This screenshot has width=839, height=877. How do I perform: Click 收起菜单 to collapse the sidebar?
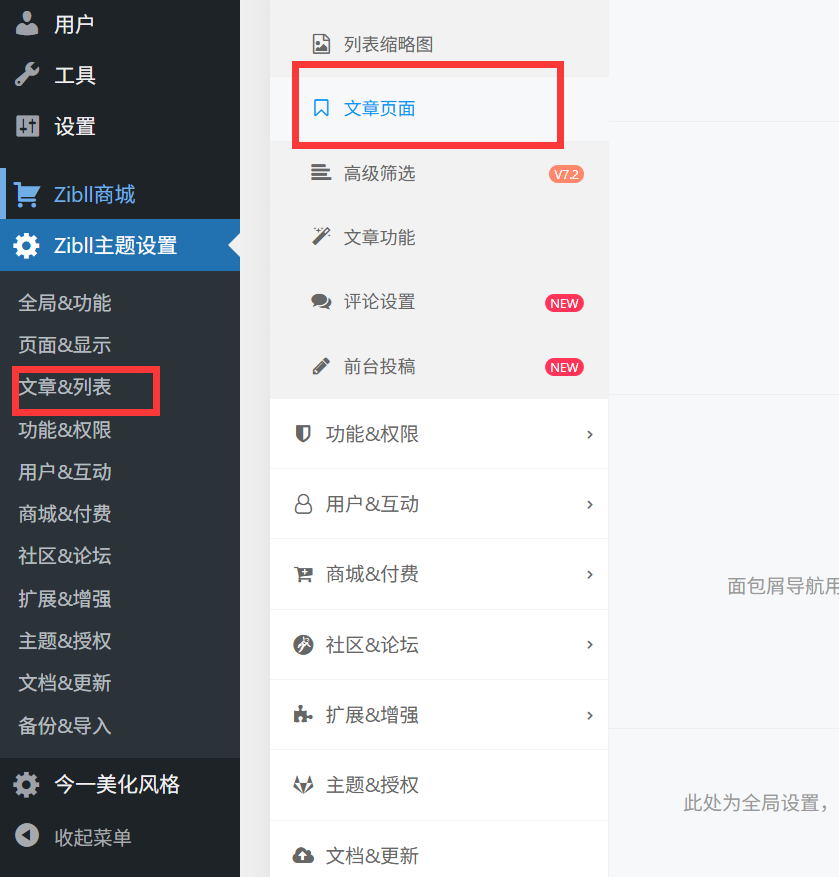(x=120, y=837)
